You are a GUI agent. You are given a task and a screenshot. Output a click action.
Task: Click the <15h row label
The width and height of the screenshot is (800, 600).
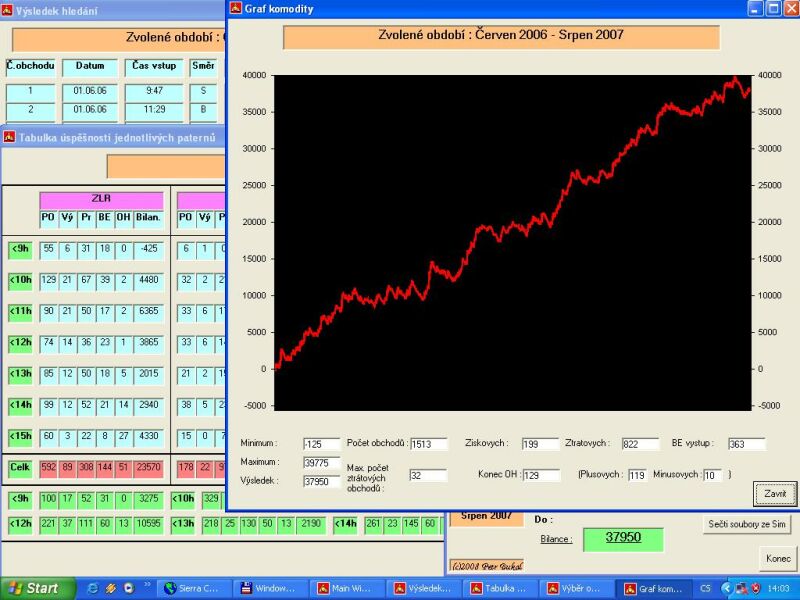[x=20, y=436]
